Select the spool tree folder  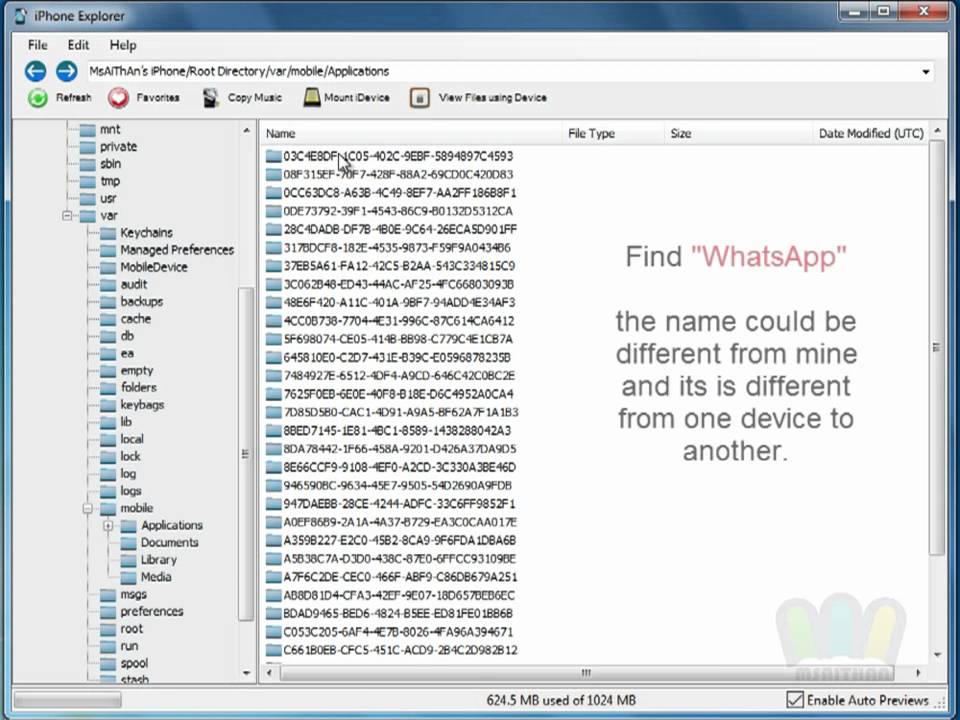[x=134, y=663]
